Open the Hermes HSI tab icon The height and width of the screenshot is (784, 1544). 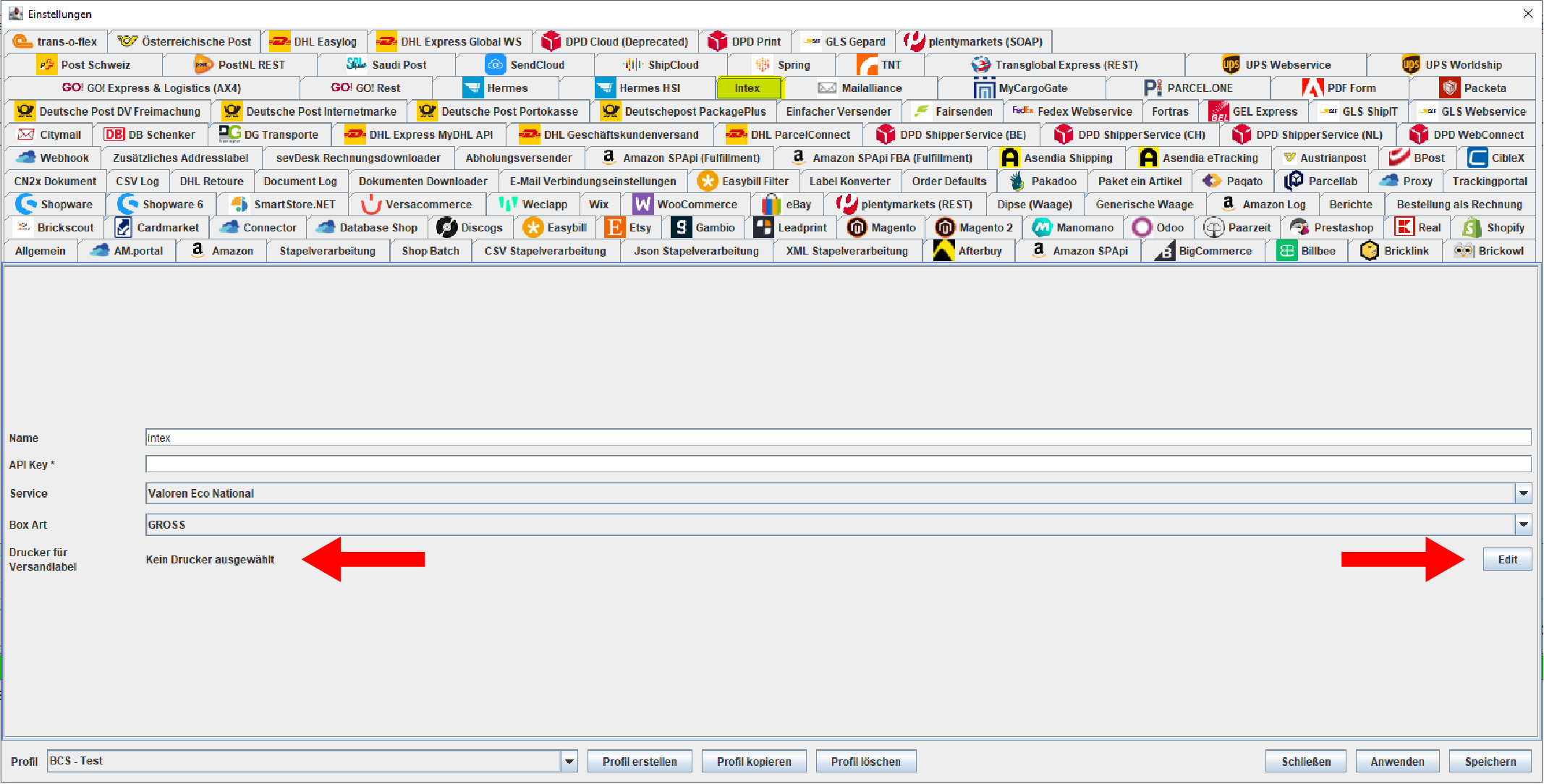point(606,88)
